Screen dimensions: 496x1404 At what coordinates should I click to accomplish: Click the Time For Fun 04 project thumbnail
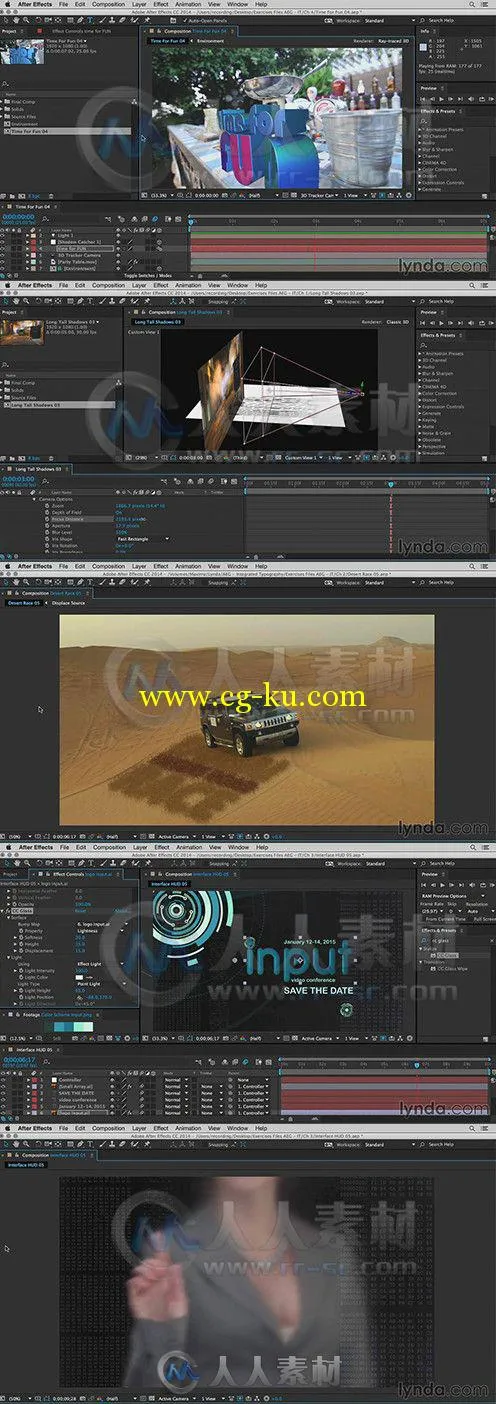click(20, 52)
